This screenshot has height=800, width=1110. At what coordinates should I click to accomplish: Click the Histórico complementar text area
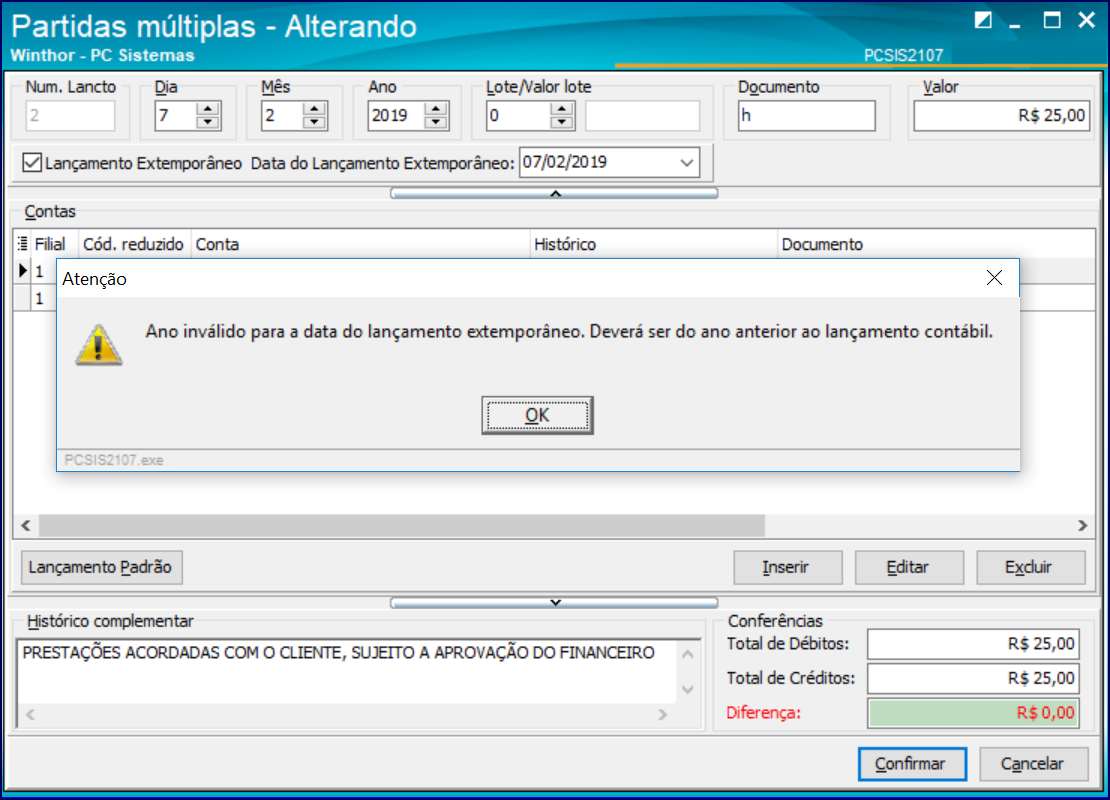pos(347,671)
